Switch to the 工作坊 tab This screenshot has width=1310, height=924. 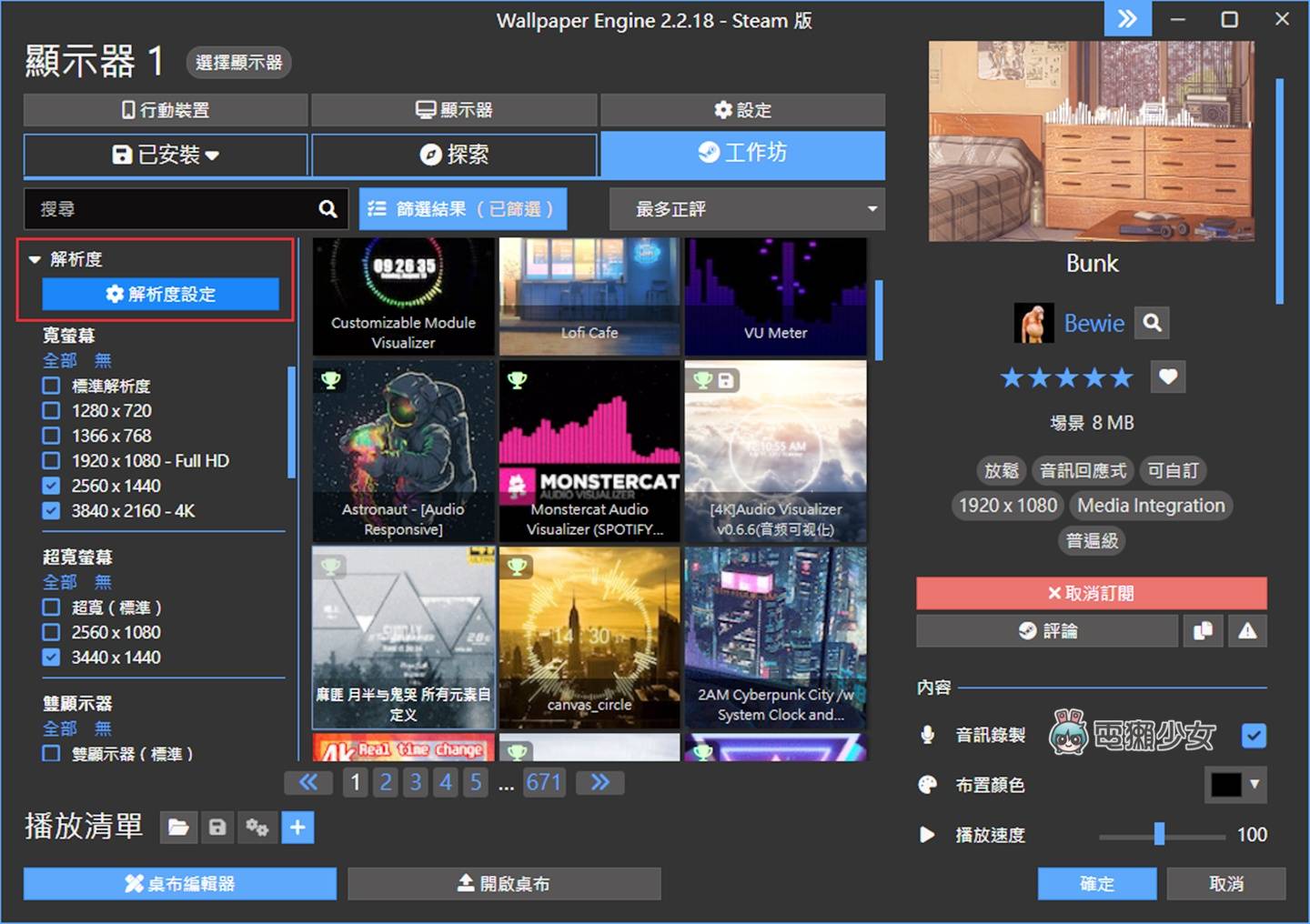coord(743,153)
